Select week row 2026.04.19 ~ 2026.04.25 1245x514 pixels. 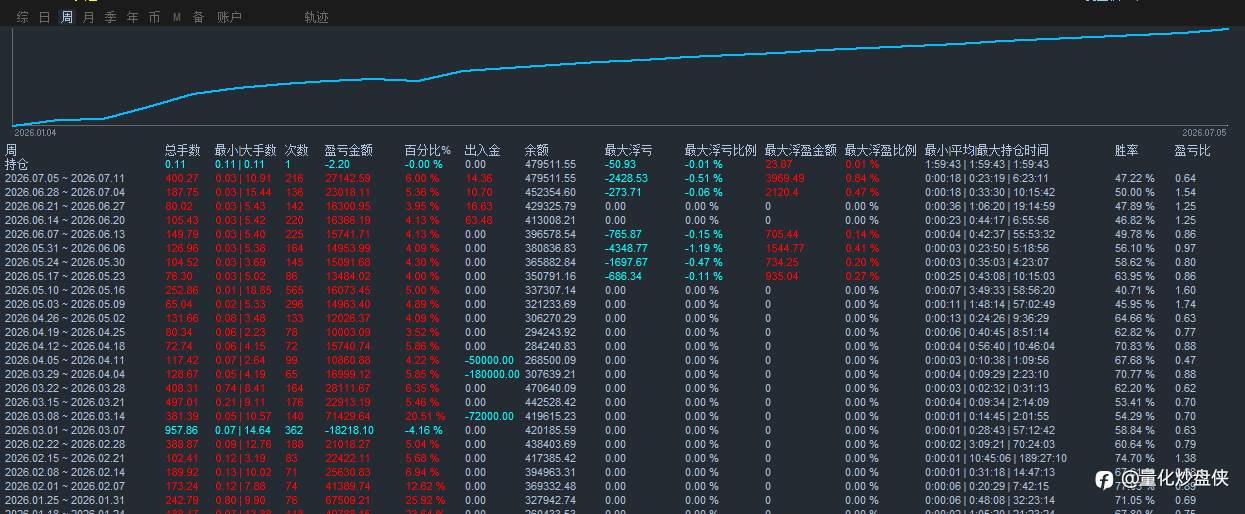point(65,332)
